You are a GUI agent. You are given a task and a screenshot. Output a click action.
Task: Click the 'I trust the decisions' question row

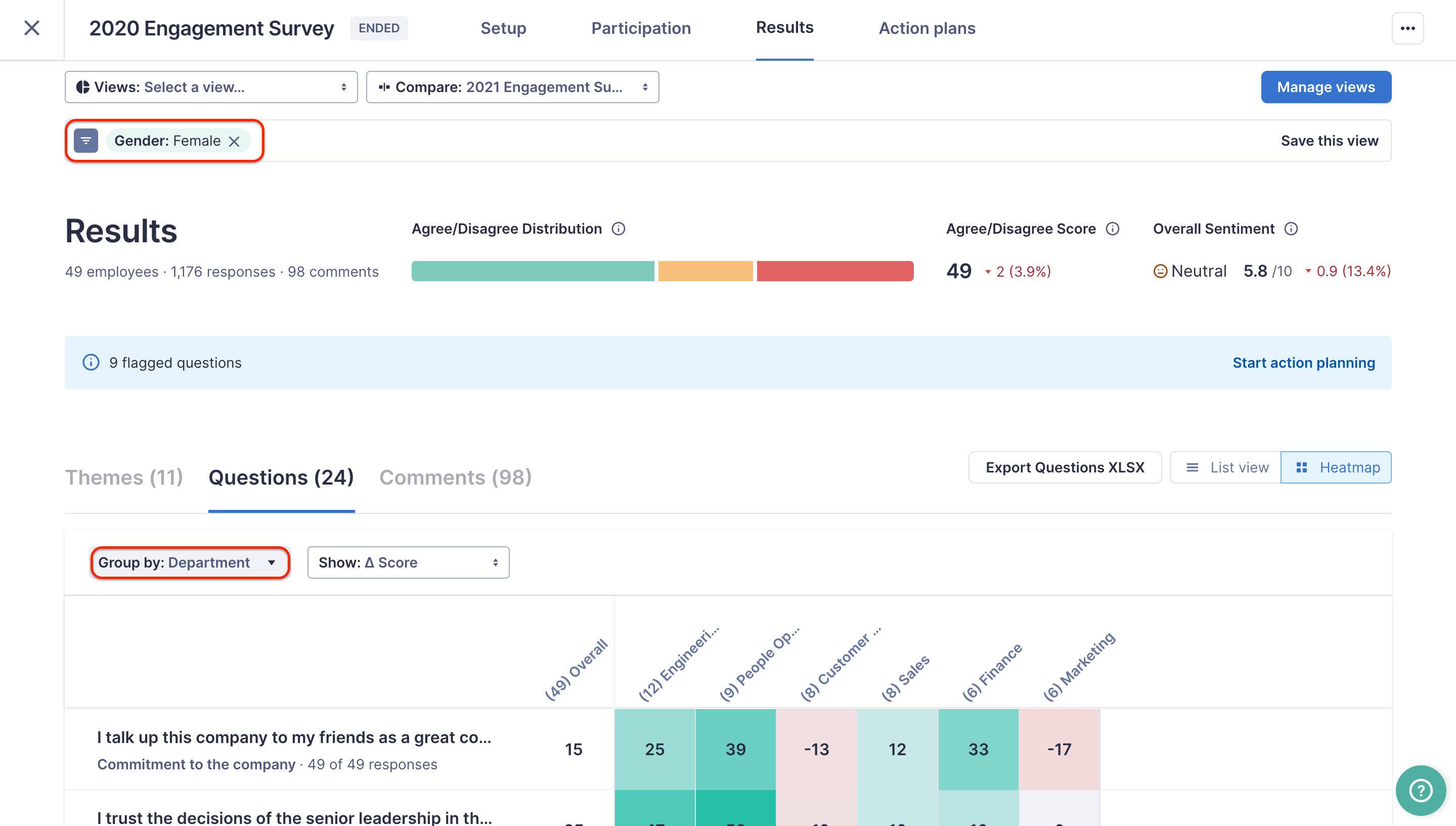click(x=295, y=817)
